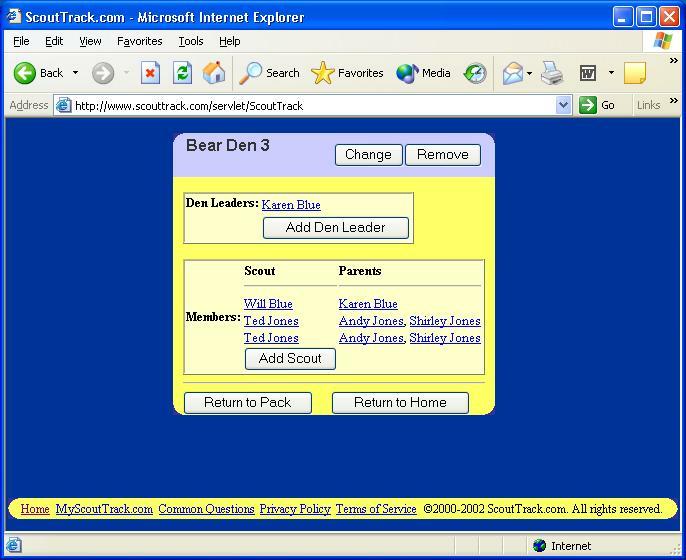Open the Common Questions footer link
This screenshot has height=560, width=686.
[206, 509]
